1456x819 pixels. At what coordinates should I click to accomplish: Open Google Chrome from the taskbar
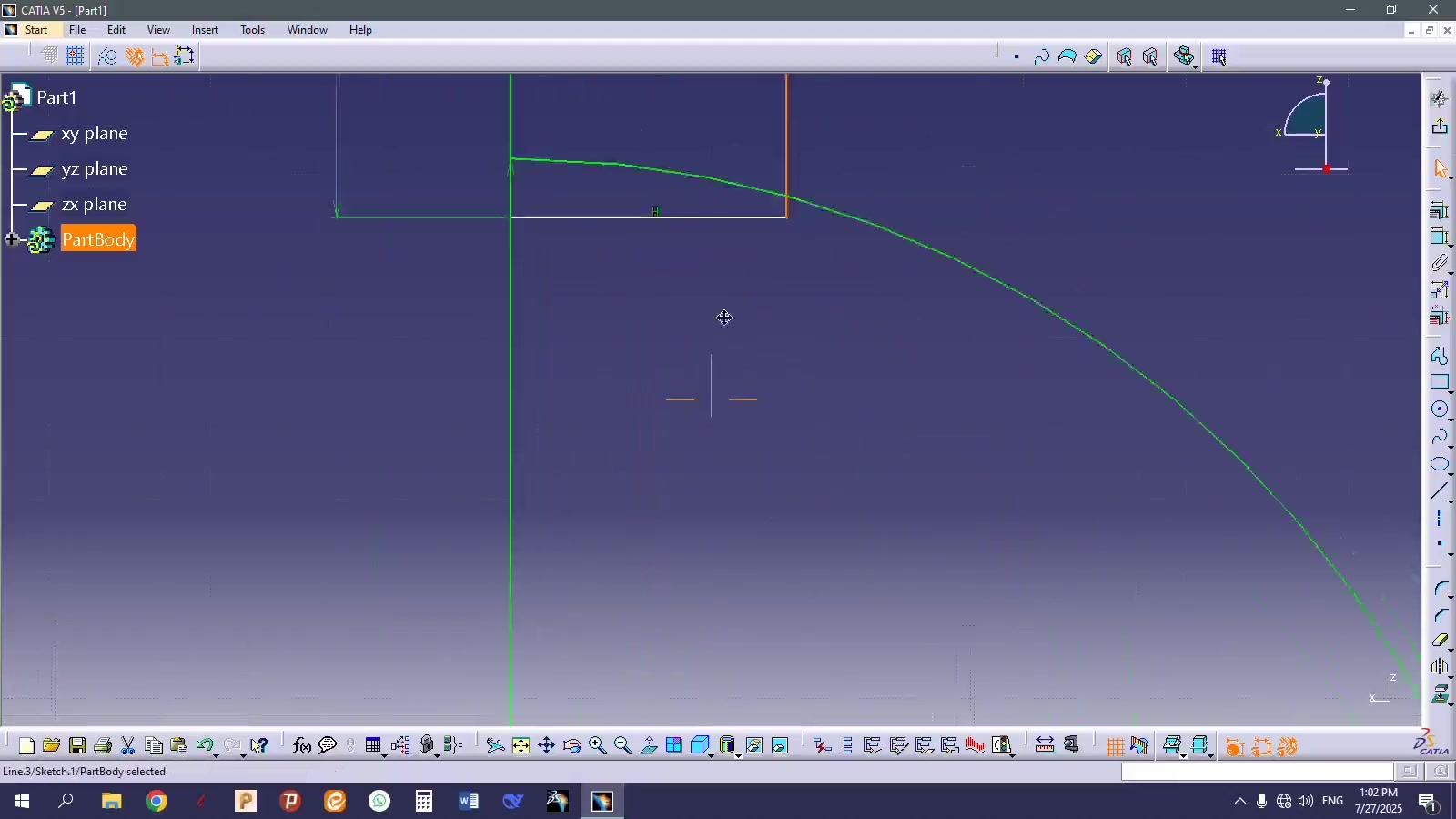click(157, 802)
